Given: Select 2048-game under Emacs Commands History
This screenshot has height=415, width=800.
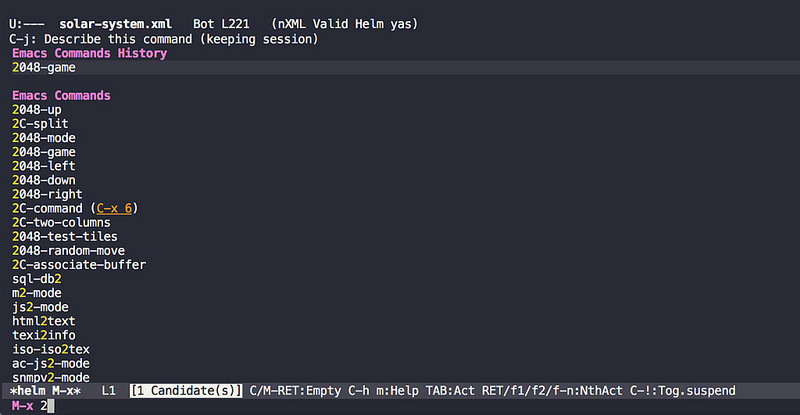Looking at the screenshot, I should [x=44, y=68].
